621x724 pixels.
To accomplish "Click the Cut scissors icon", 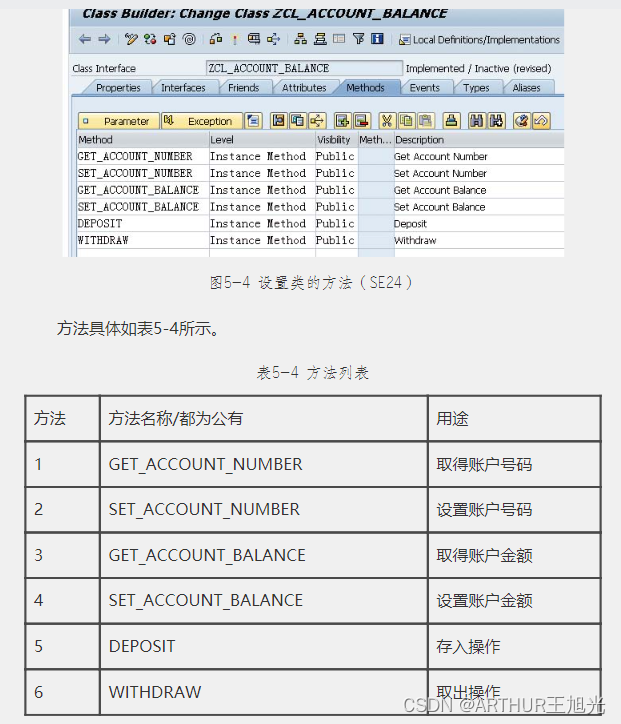I will (x=387, y=121).
